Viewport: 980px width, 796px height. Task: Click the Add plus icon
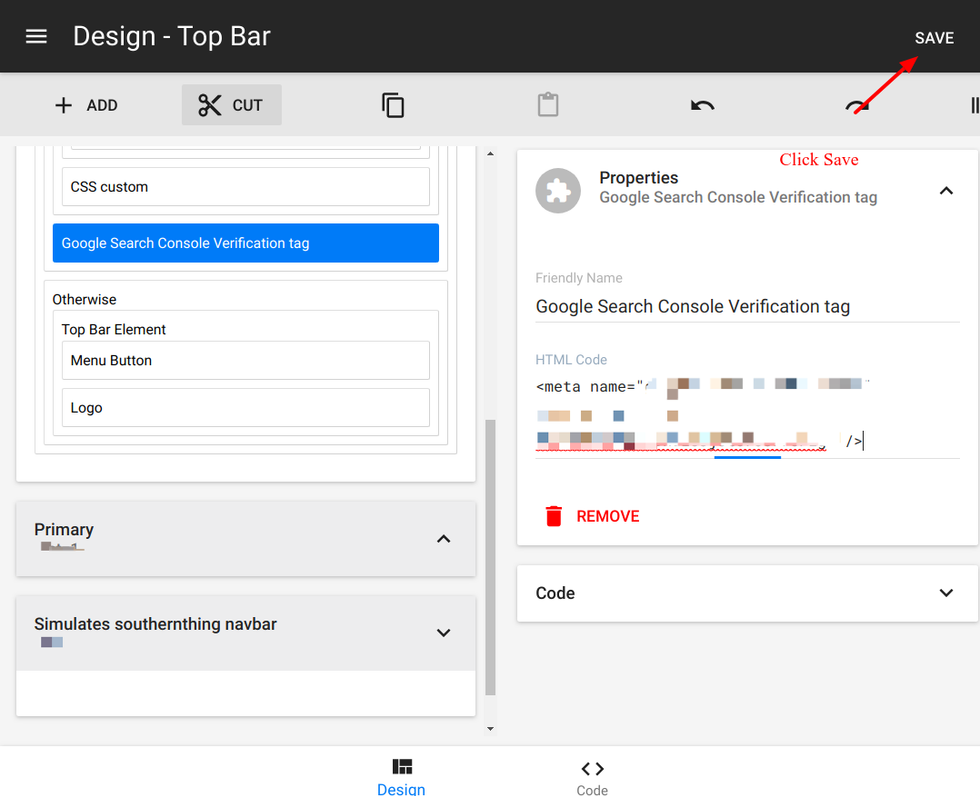pyautogui.click(x=64, y=105)
